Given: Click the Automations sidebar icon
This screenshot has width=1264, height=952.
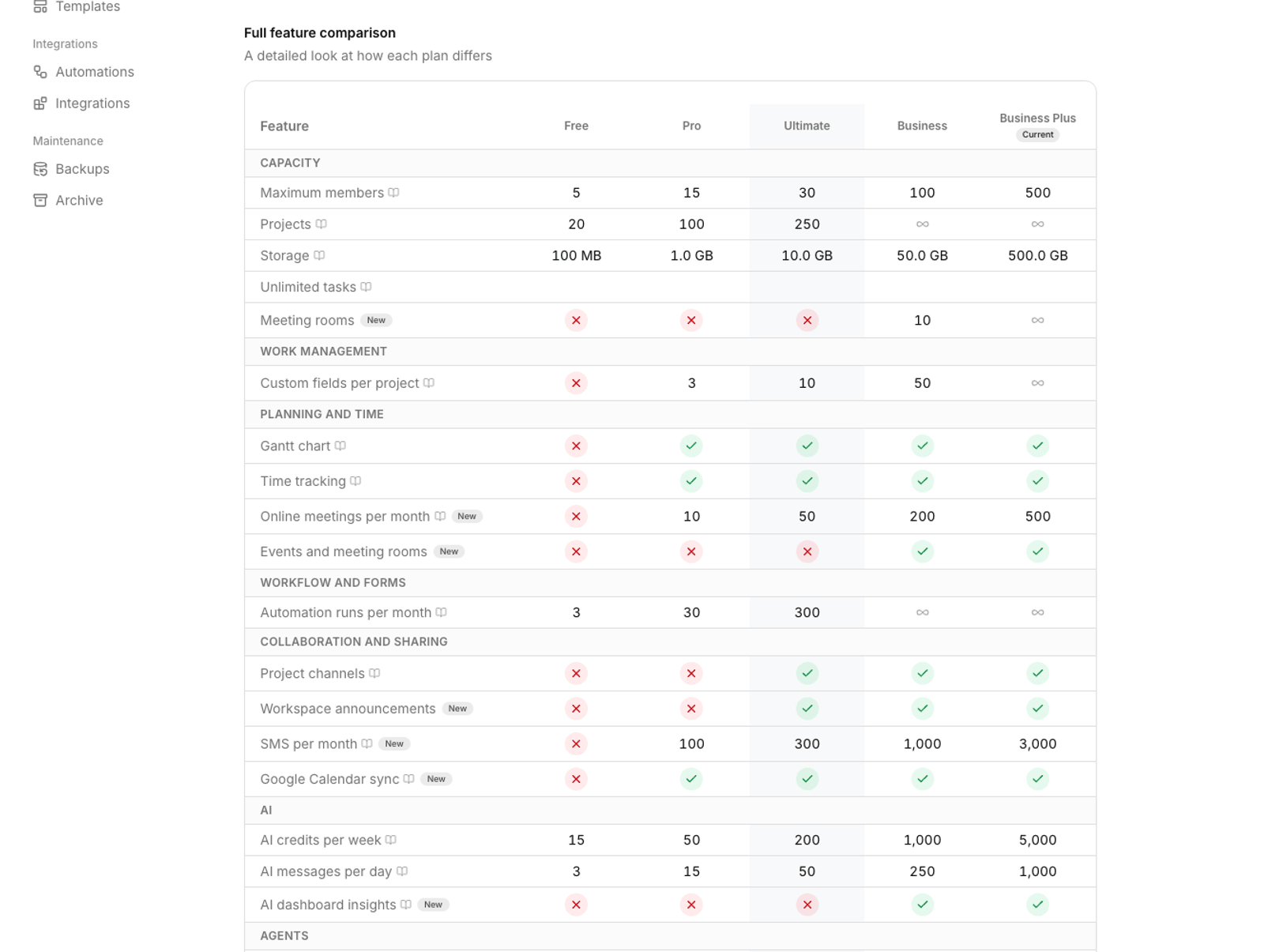Looking at the screenshot, I should click(40, 72).
